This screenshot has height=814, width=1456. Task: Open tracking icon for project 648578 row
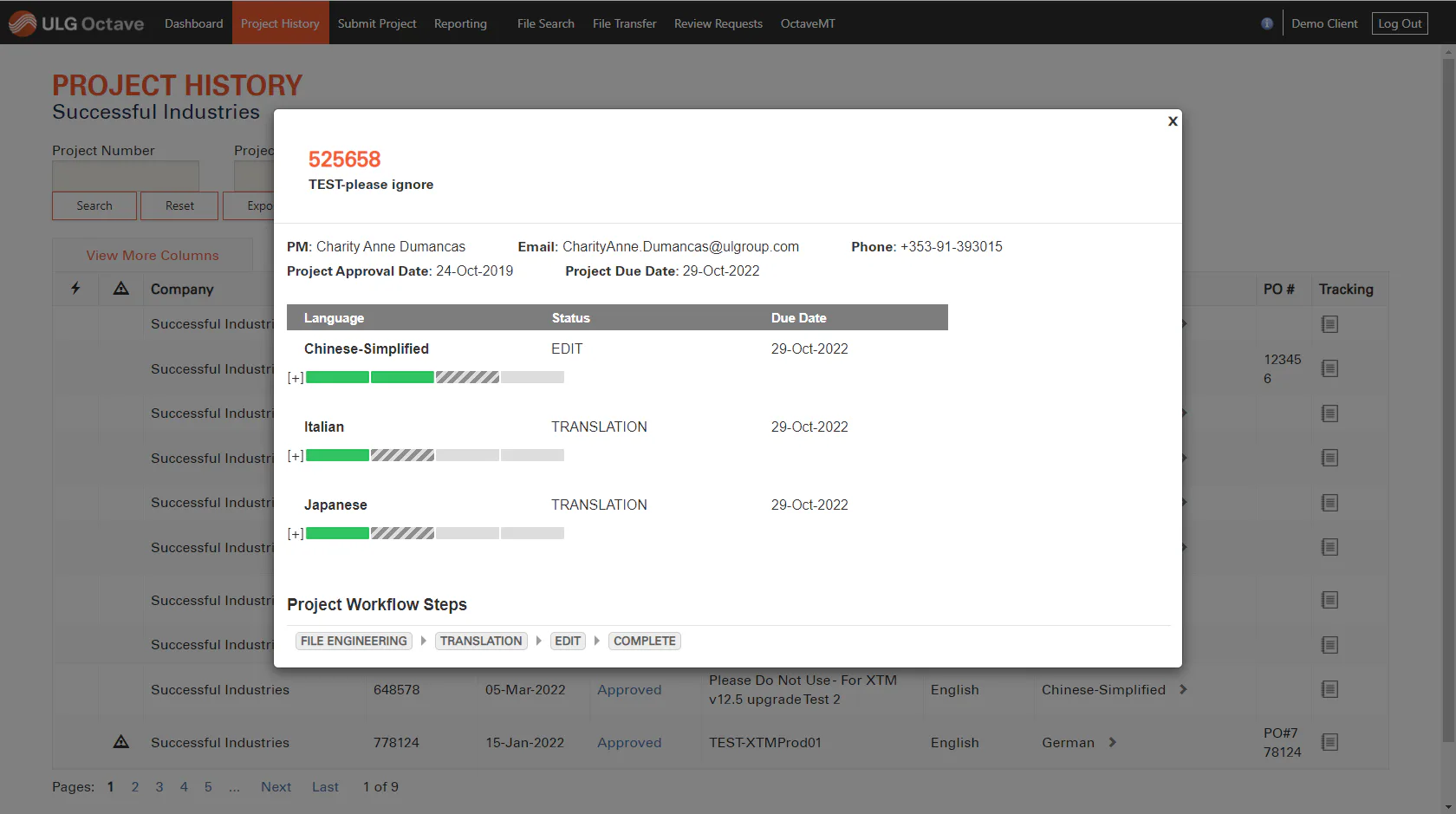click(x=1330, y=689)
